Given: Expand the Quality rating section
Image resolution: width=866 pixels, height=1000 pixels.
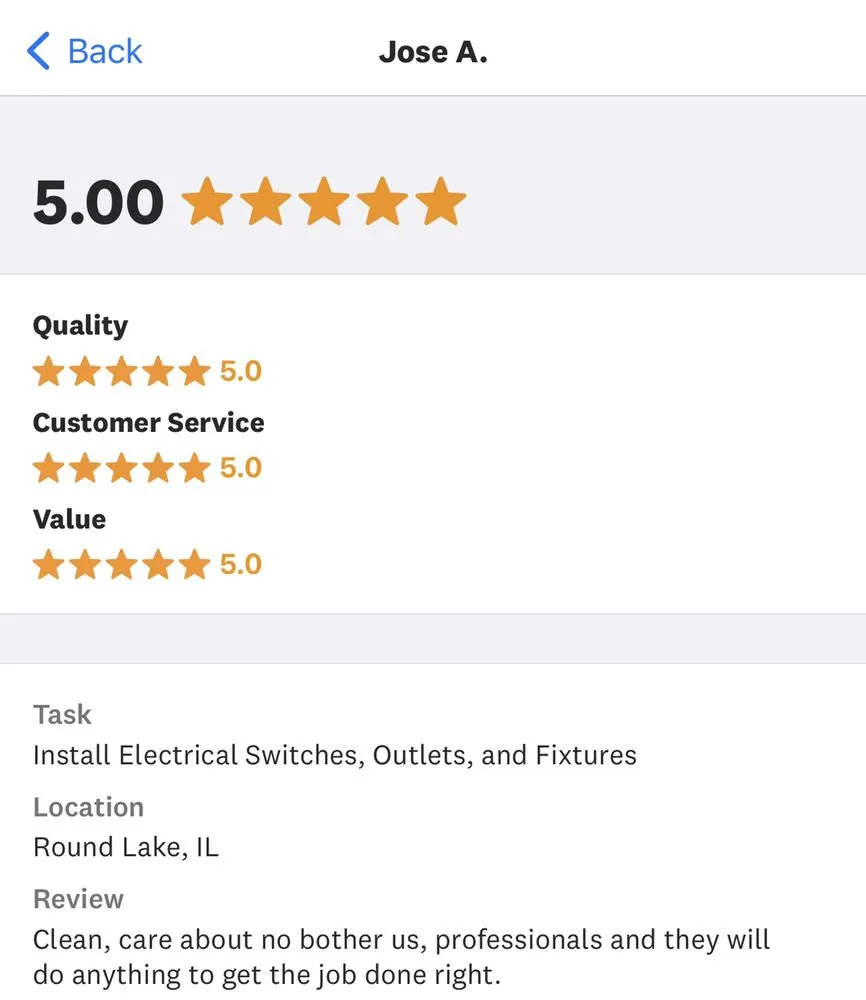Looking at the screenshot, I should click(x=80, y=325).
